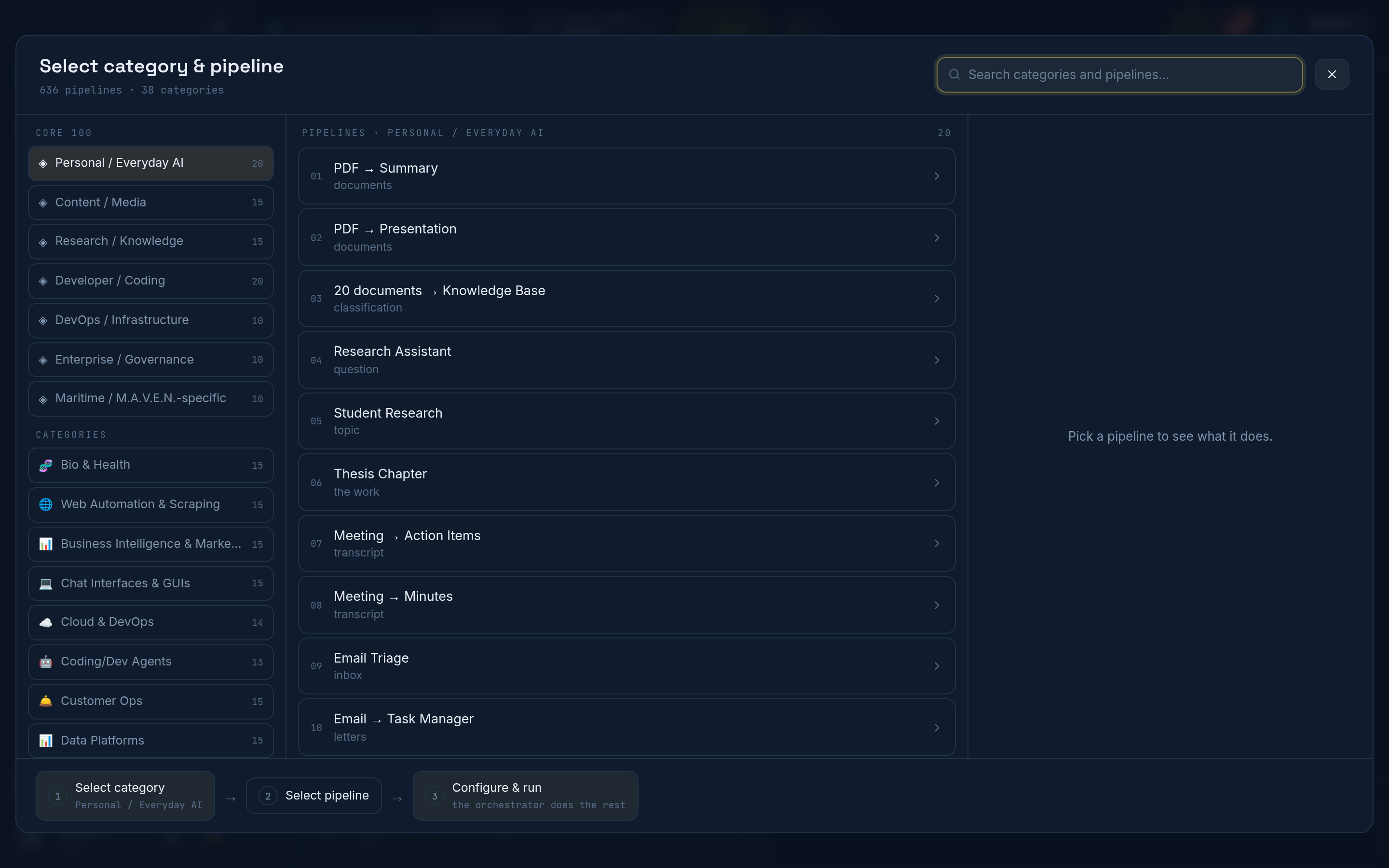This screenshot has height=868, width=1389.
Task: Click the diamond icon beside Enterprise / Governance
Action: (x=43, y=360)
